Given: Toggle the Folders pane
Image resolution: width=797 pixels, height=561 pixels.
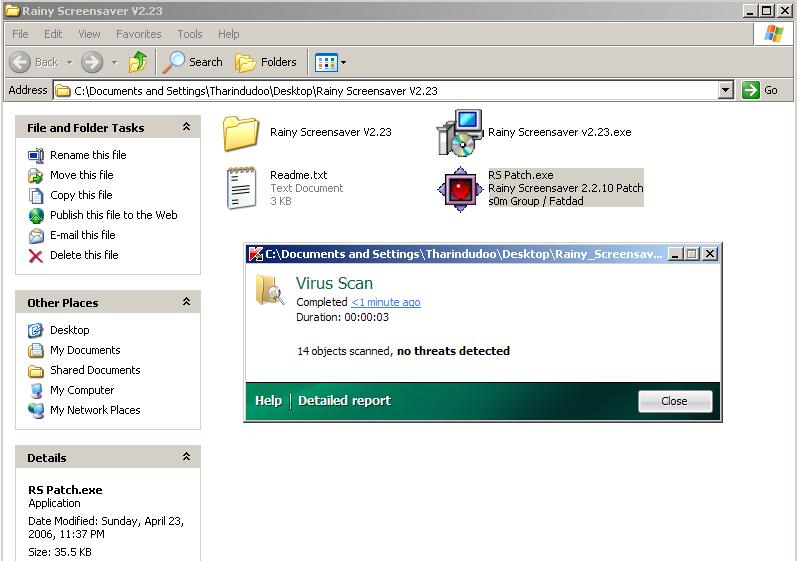Looking at the screenshot, I should point(266,62).
